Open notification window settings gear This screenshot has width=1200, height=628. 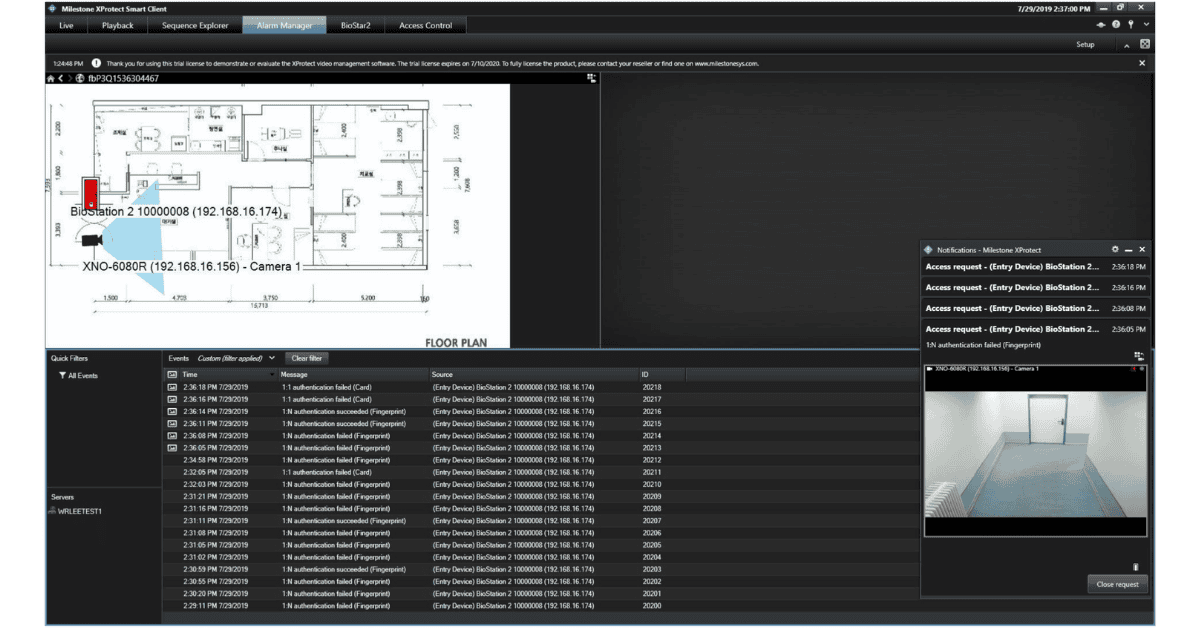1115,249
